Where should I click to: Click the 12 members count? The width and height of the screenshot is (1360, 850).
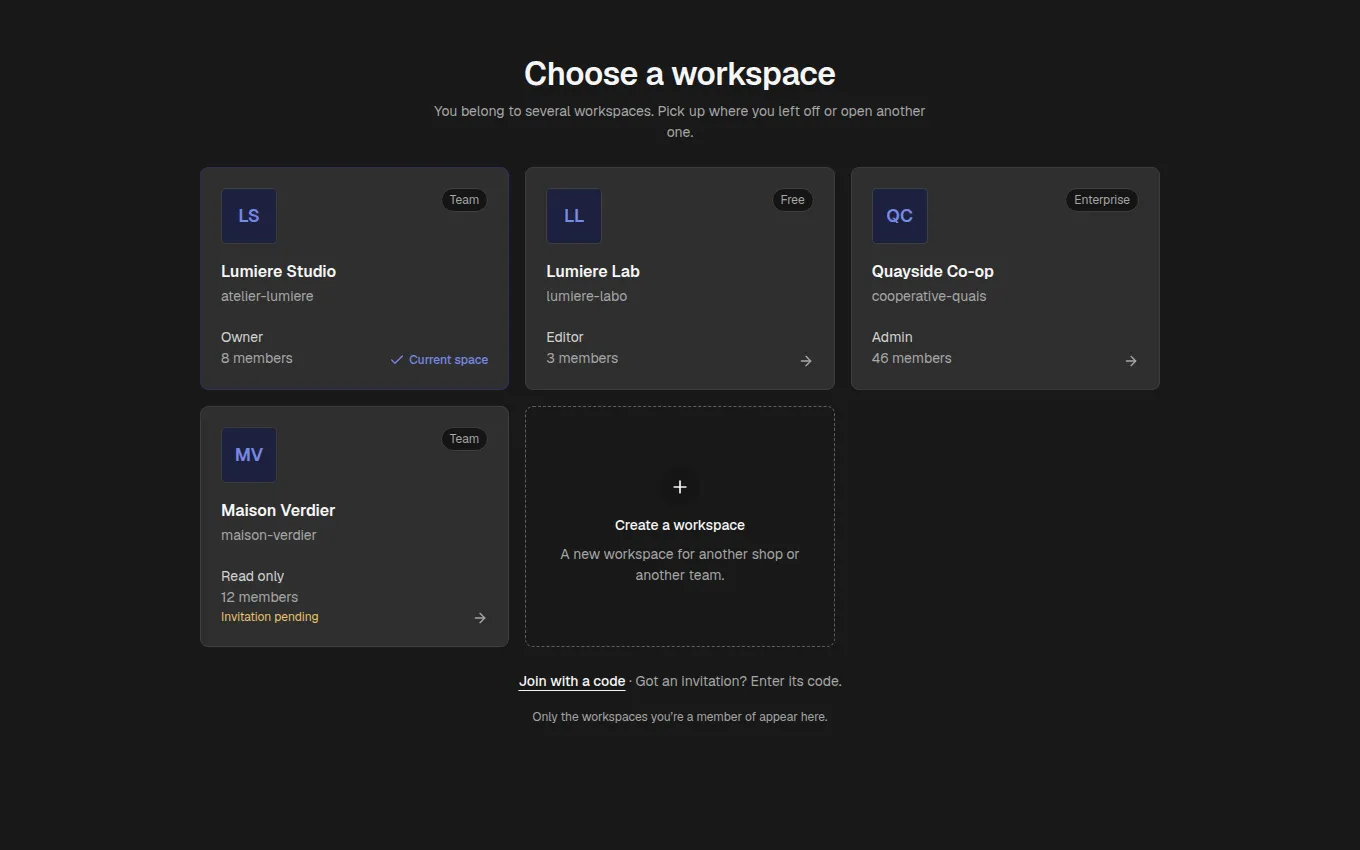(260, 597)
